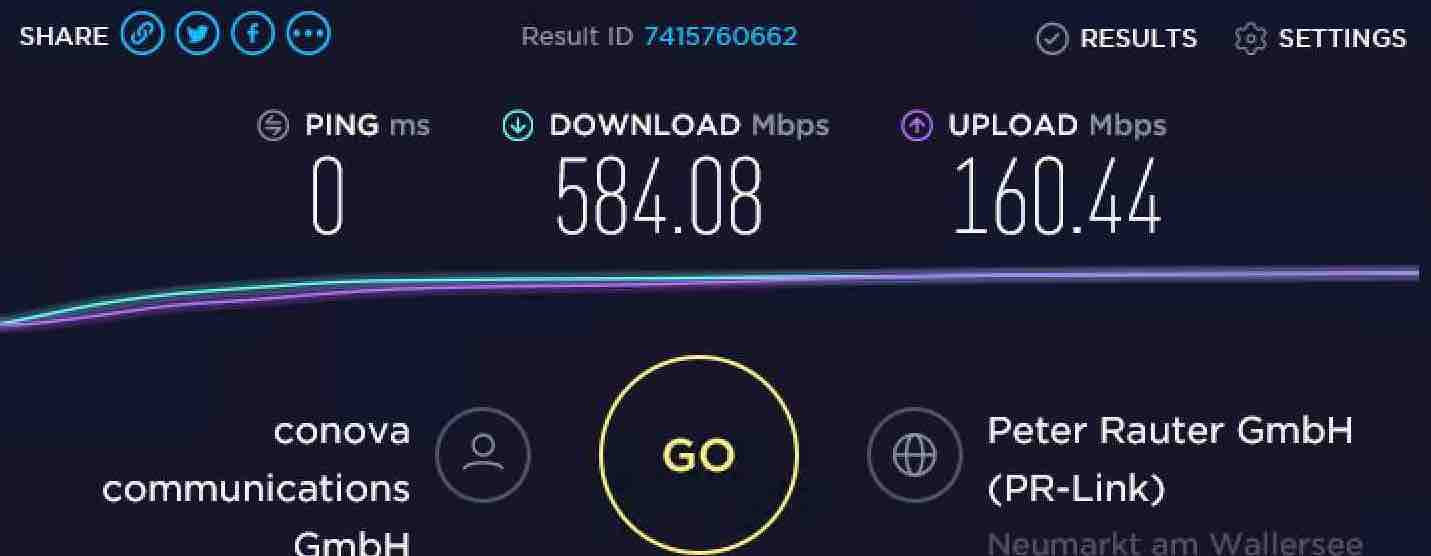Viewport: 1431px width, 556px height.
Task: Share result on Twitter
Action: click(x=197, y=35)
